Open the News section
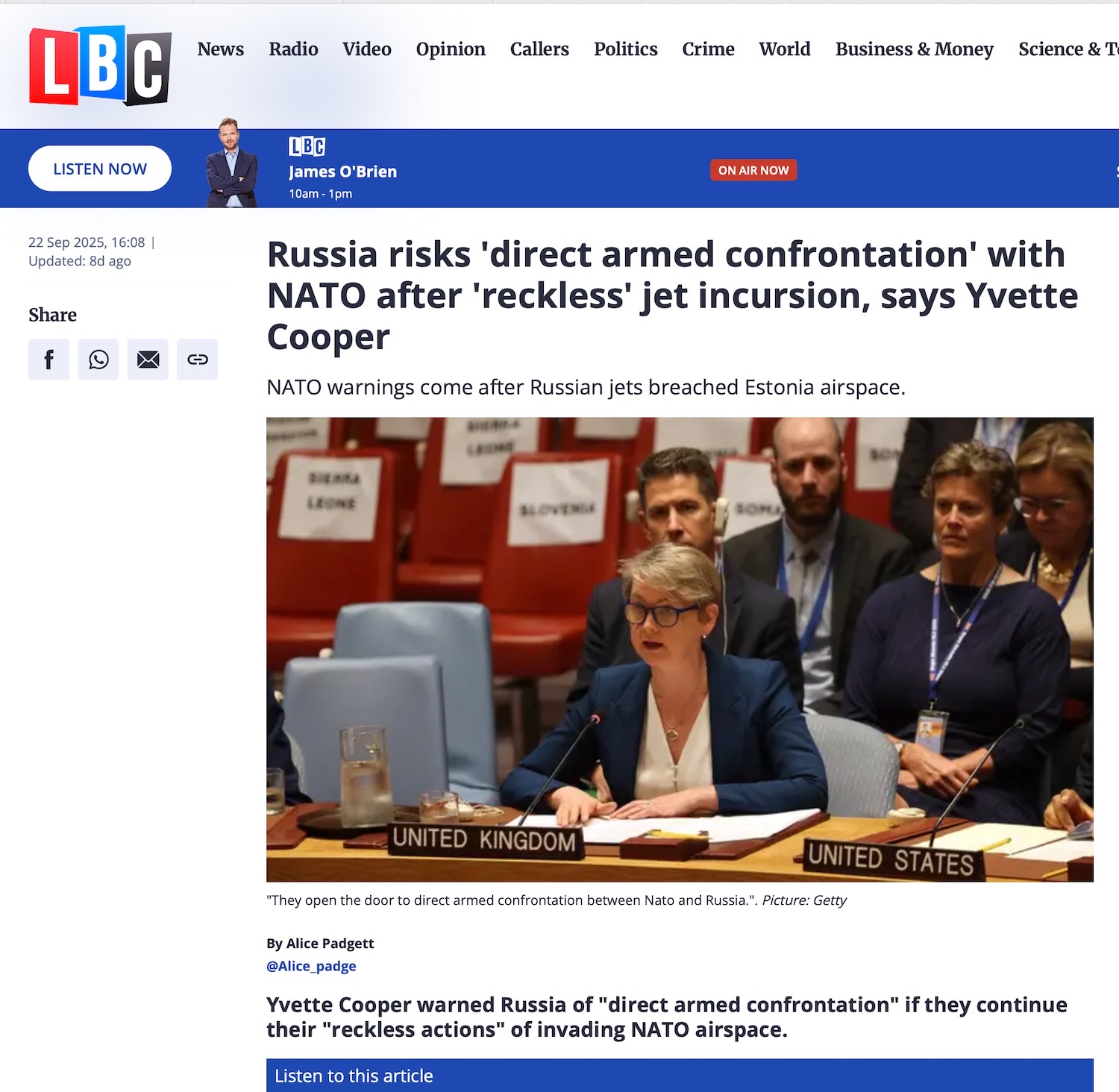Viewport: 1119px width, 1092px height. 221,49
